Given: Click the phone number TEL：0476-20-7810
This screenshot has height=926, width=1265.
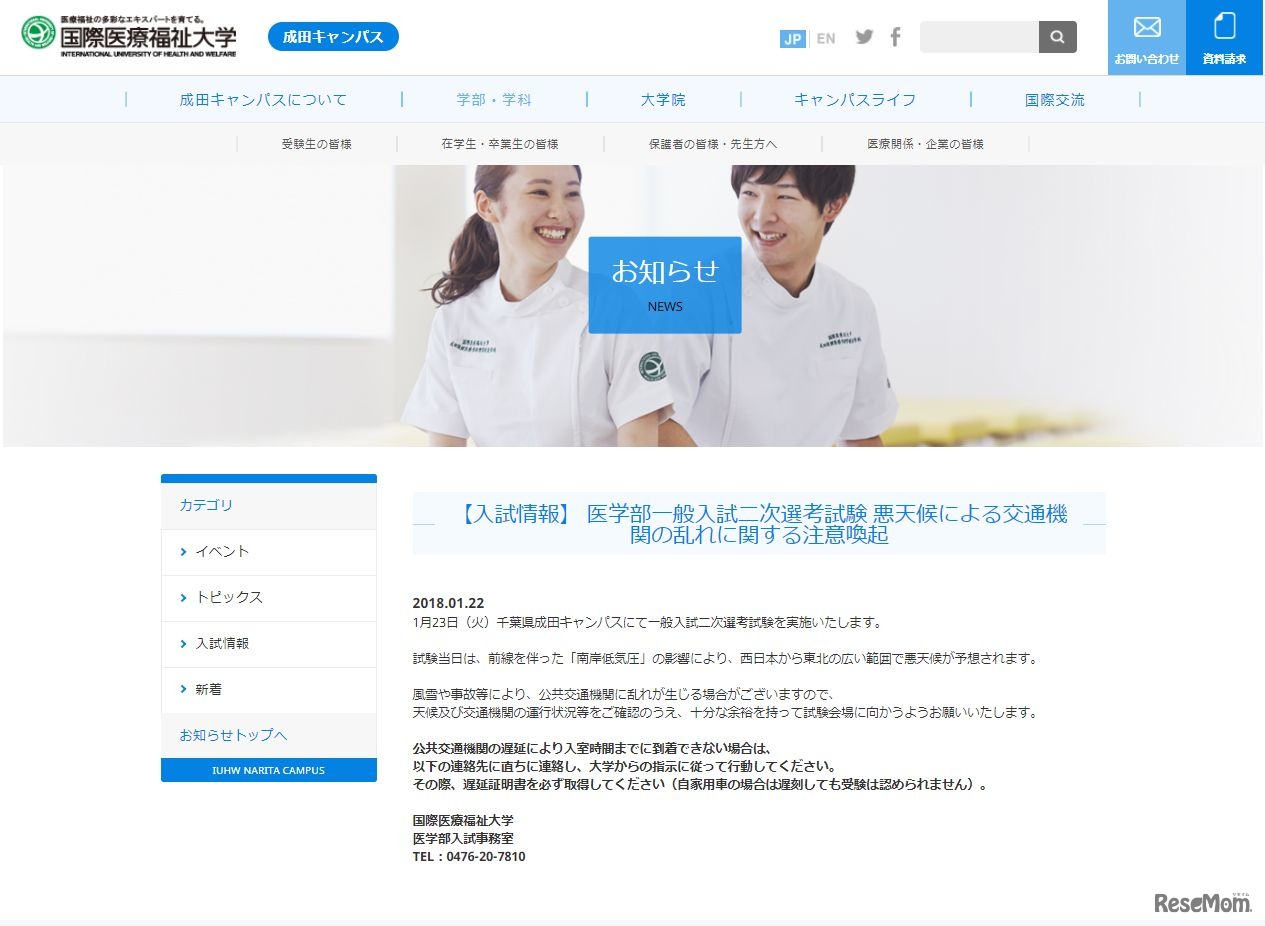Looking at the screenshot, I should (x=469, y=857).
